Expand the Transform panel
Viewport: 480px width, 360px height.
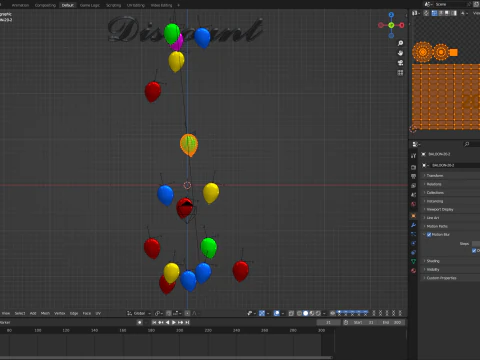450,176
